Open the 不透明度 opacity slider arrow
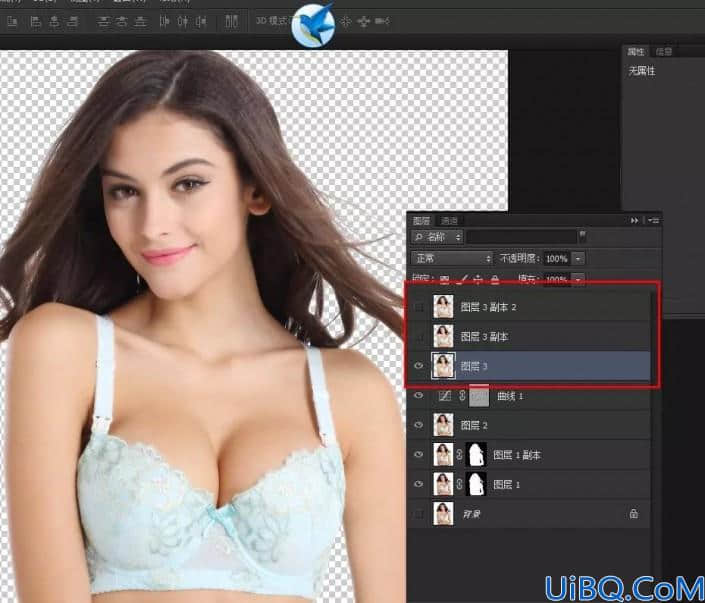Screen dimensions: 705x603 coord(578,259)
